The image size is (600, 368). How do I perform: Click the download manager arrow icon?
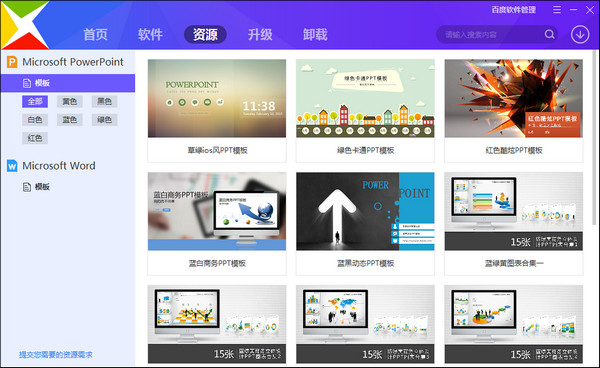[580, 34]
